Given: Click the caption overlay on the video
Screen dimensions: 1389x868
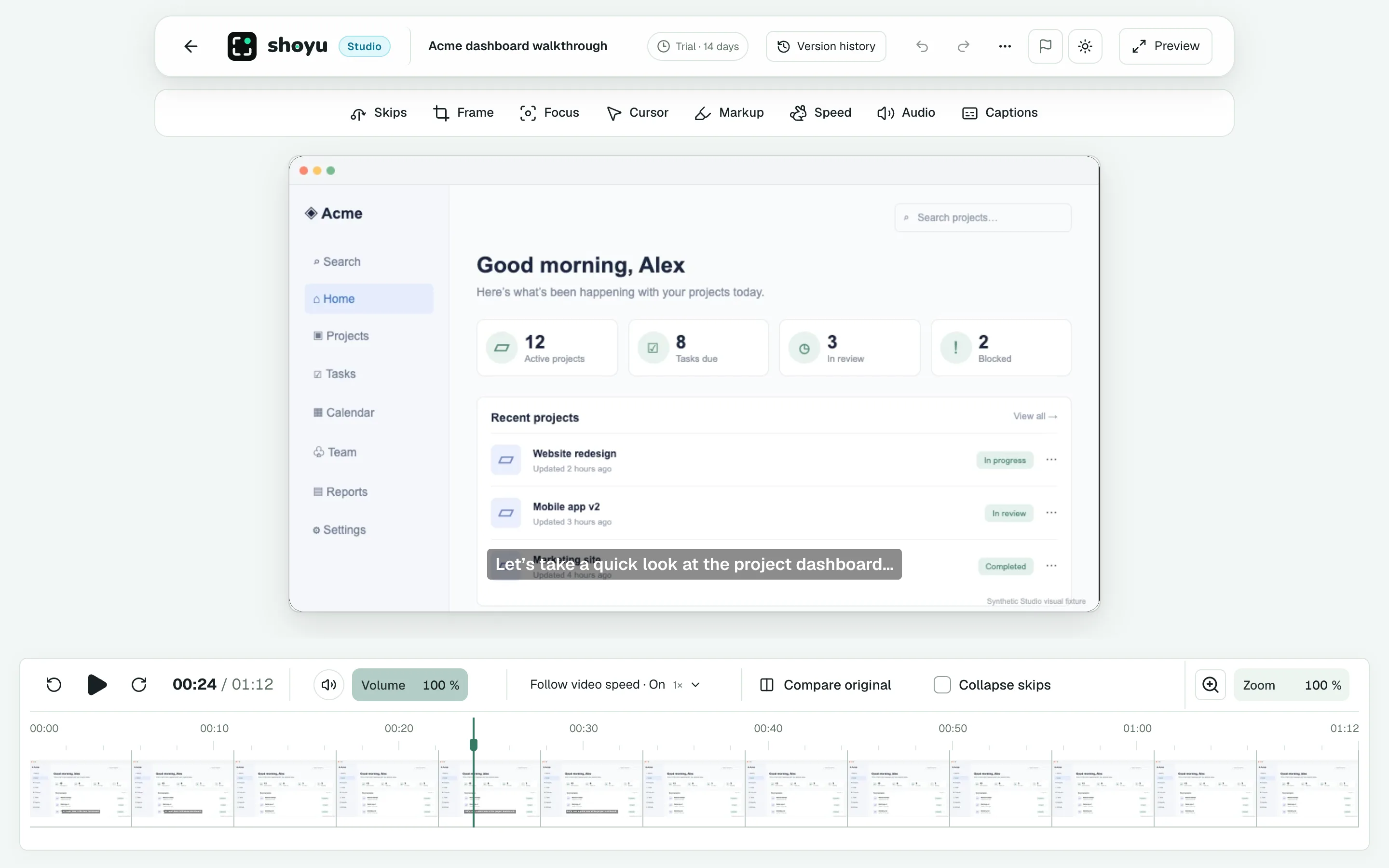Looking at the screenshot, I should (694, 564).
